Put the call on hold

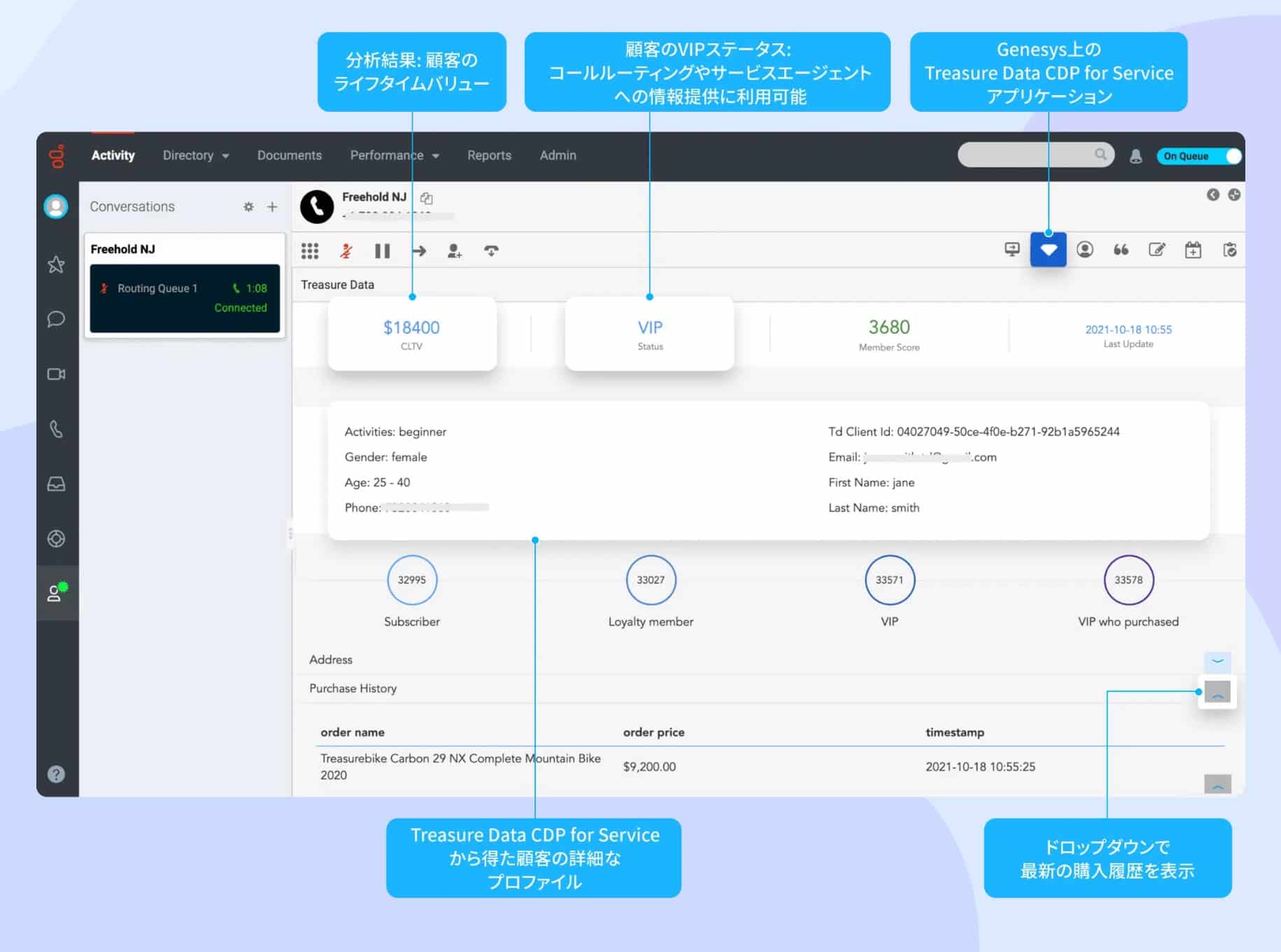(382, 250)
